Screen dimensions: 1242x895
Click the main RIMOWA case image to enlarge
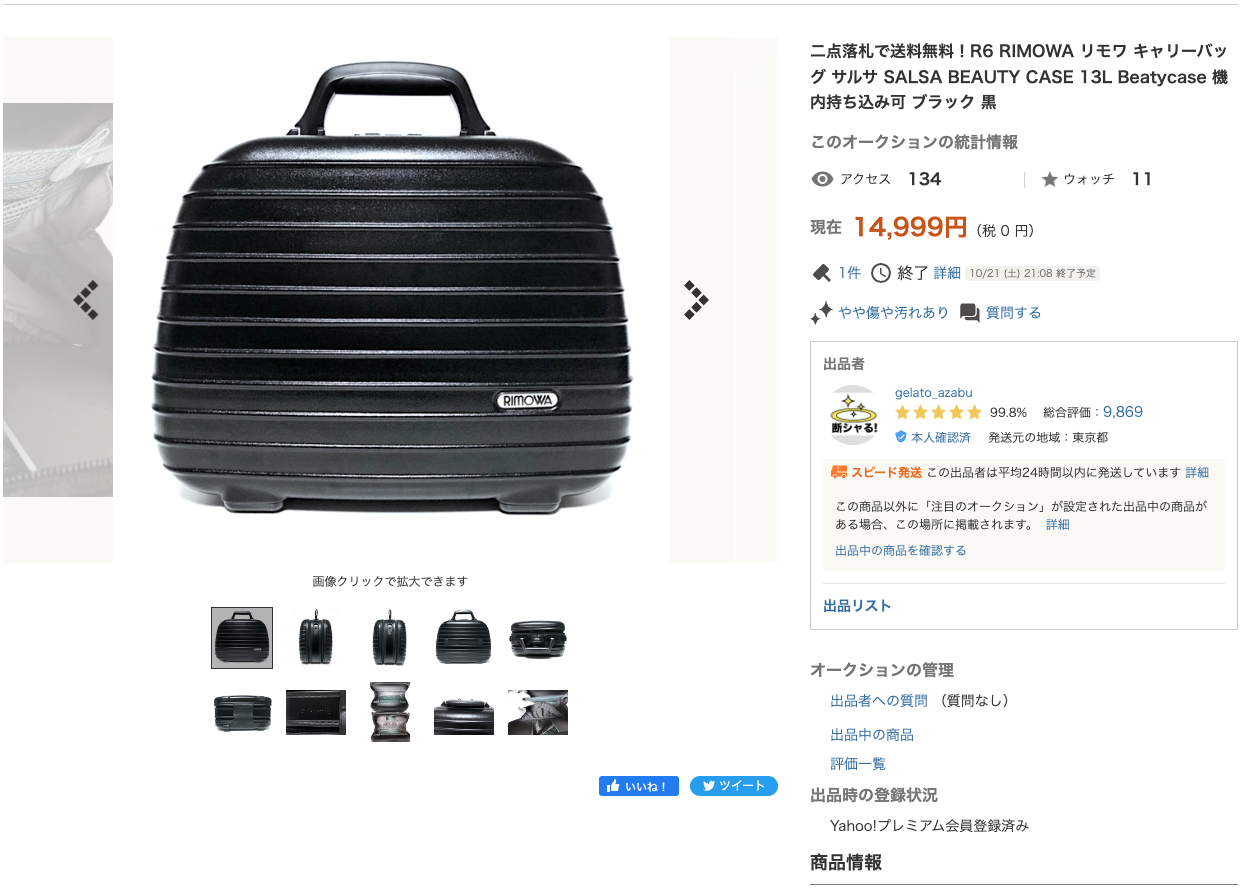391,300
